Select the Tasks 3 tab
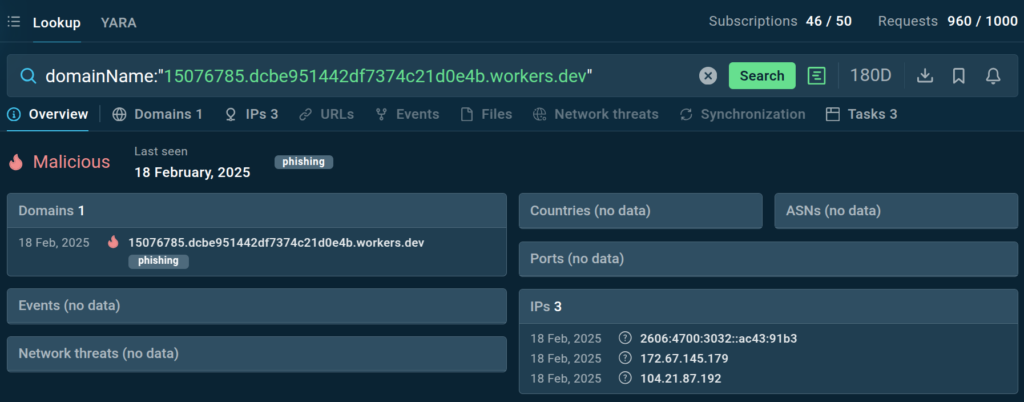The width and height of the screenshot is (1024, 402). click(x=861, y=114)
